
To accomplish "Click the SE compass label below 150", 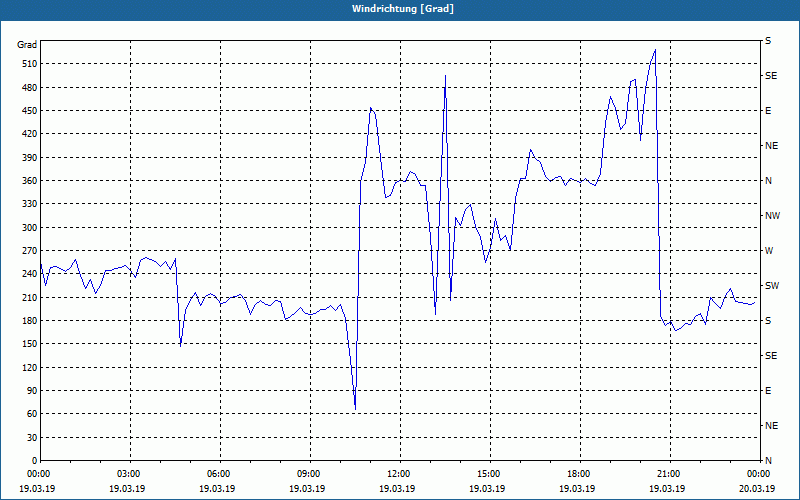I will click(x=771, y=356).
